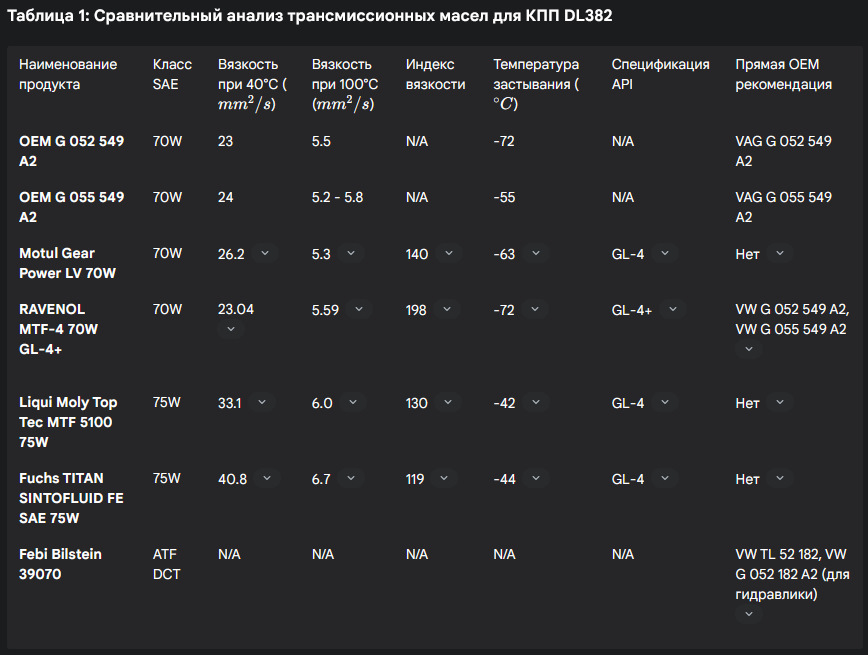Expand chevron beside Liqui Moly -42 temperature

tap(536, 403)
